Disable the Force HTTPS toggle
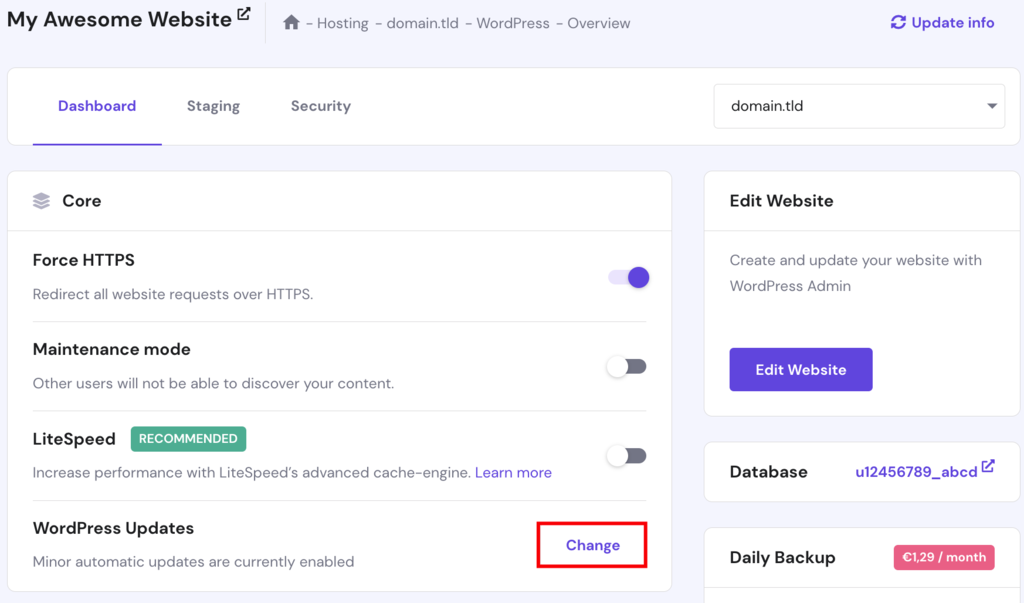Image resolution: width=1024 pixels, height=603 pixels. point(629,277)
